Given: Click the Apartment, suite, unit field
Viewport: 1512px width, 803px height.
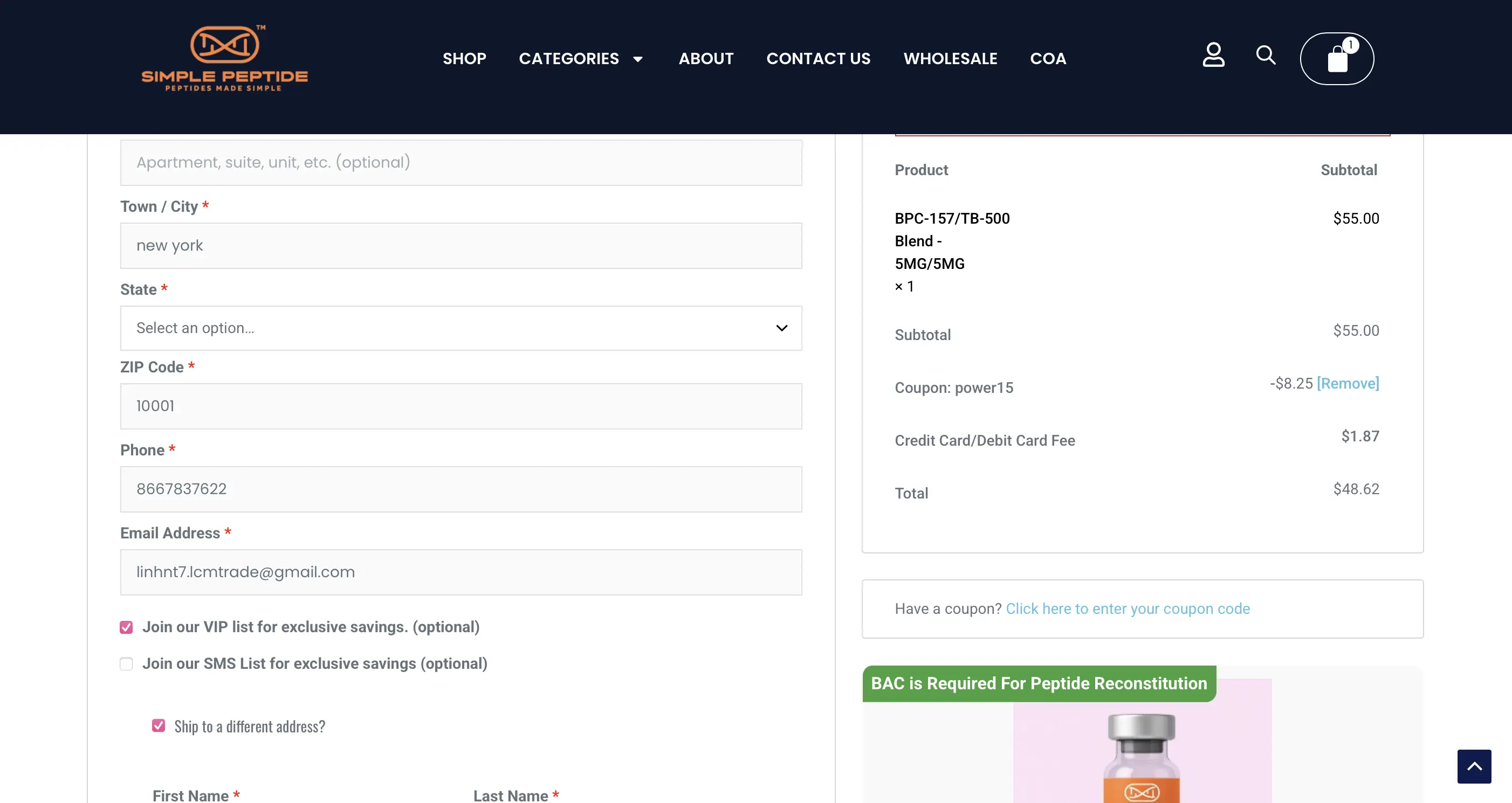Looking at the screenshot, I should click(461, 162).
